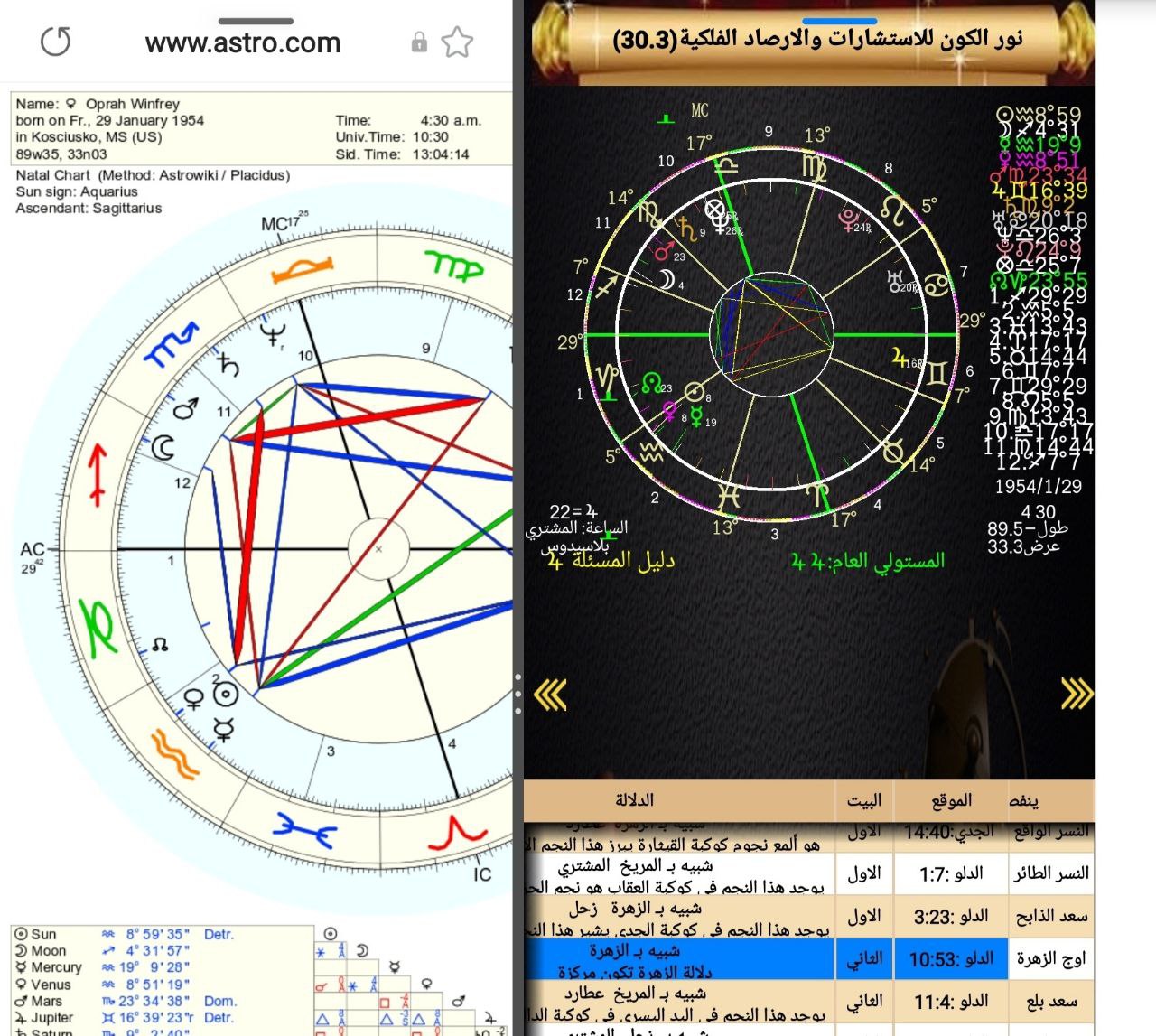Tap the red Aries glyph in astro.com chart
The width and height of the screenshot is (1156, 1036).
458,834
